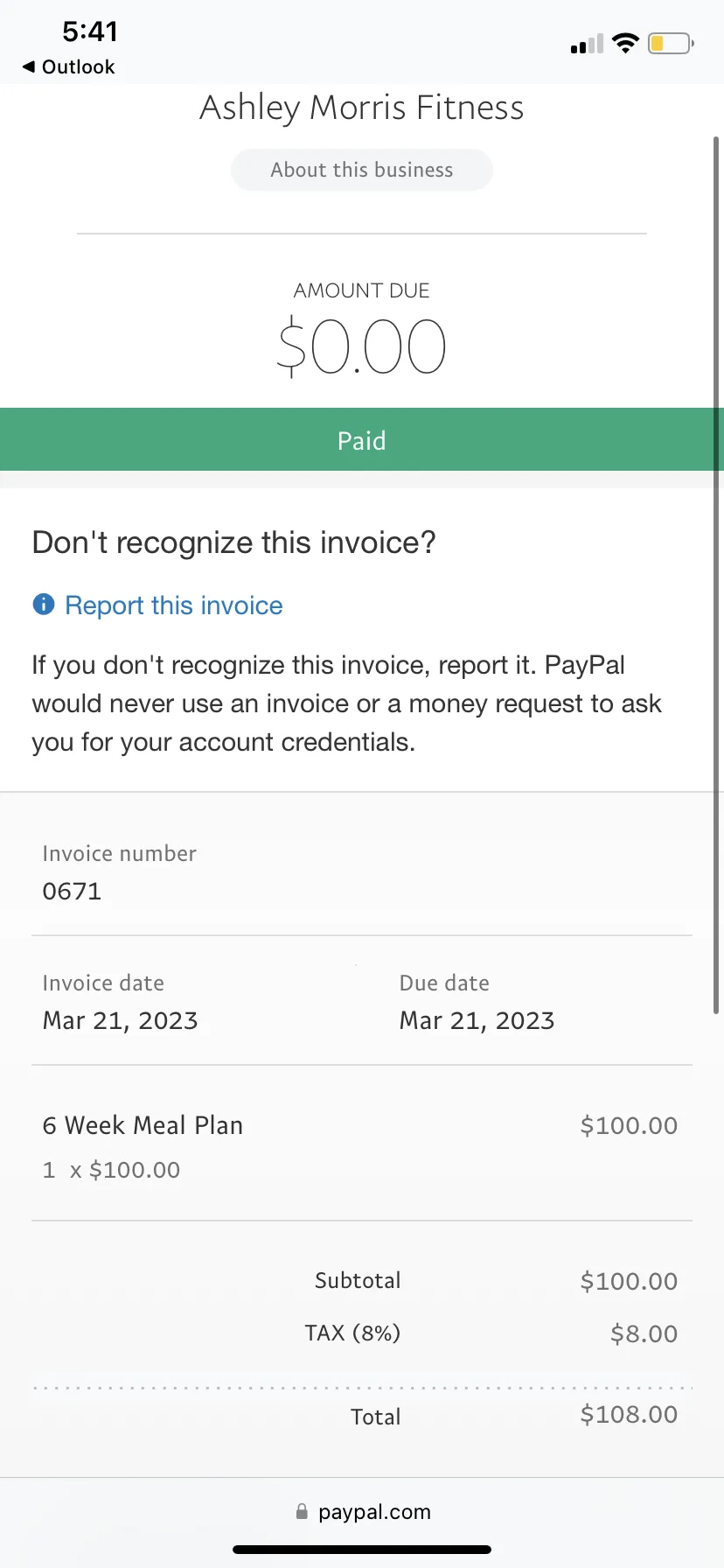Click Report this invoice link
The image size is (724, 1568).
(x=174, y=605)
